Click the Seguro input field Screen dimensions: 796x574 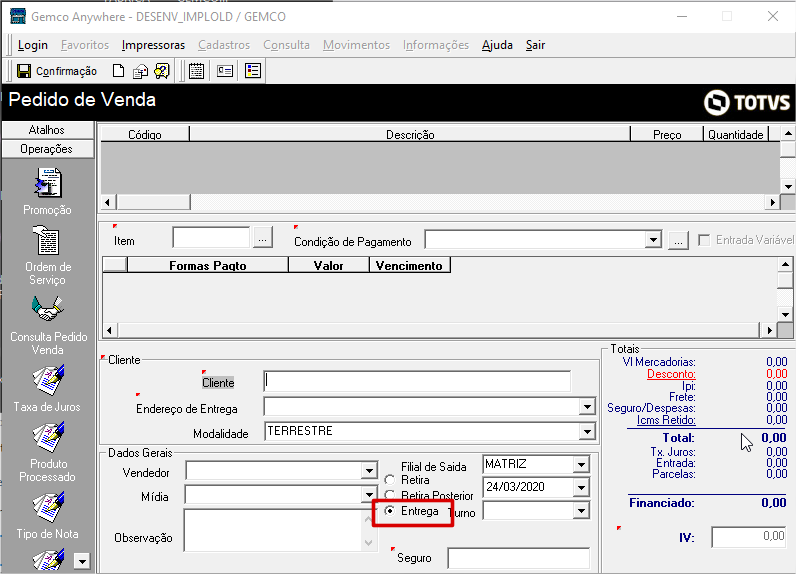click(519, 558)
